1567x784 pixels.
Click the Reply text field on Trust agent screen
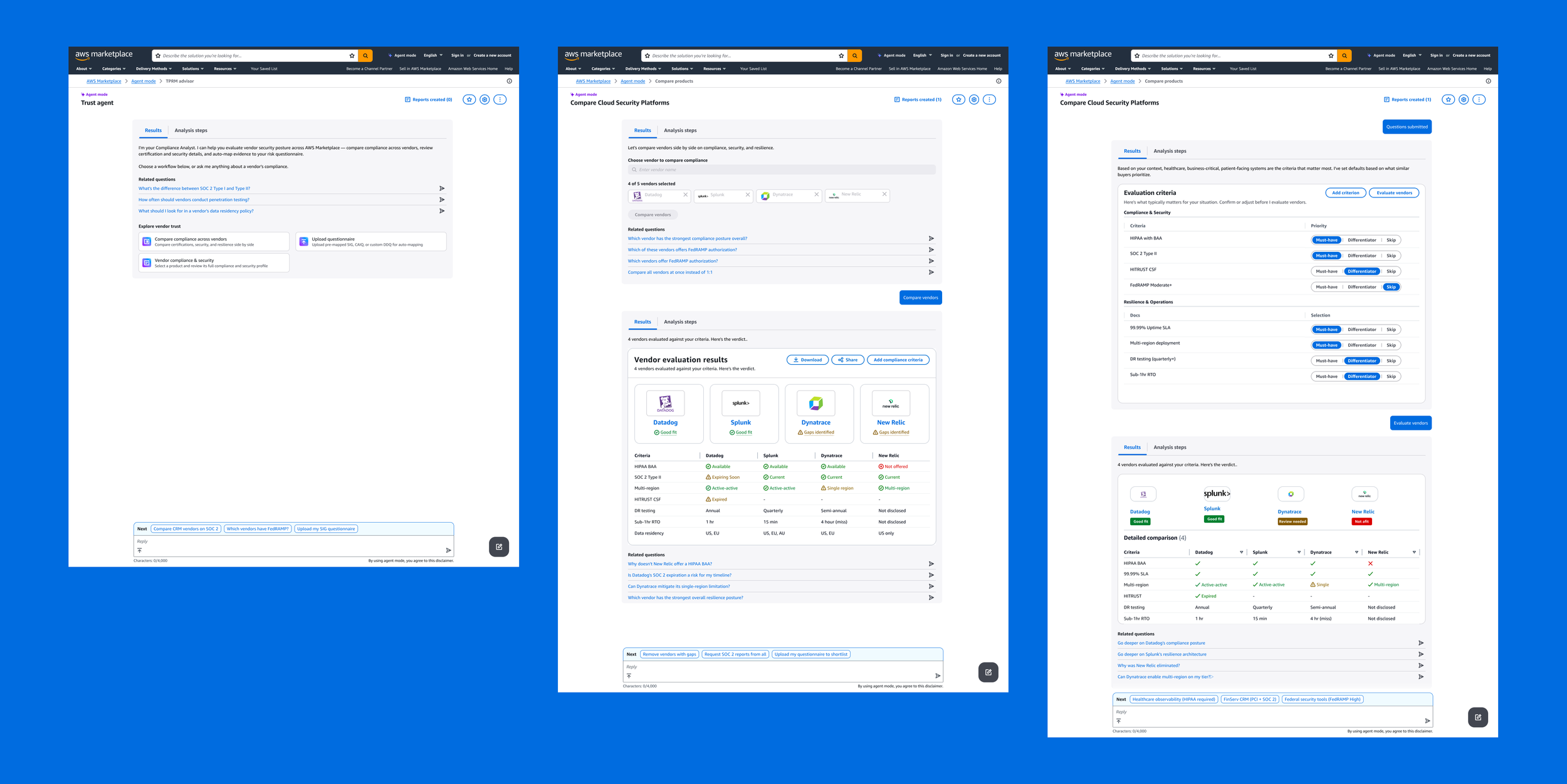293,541
